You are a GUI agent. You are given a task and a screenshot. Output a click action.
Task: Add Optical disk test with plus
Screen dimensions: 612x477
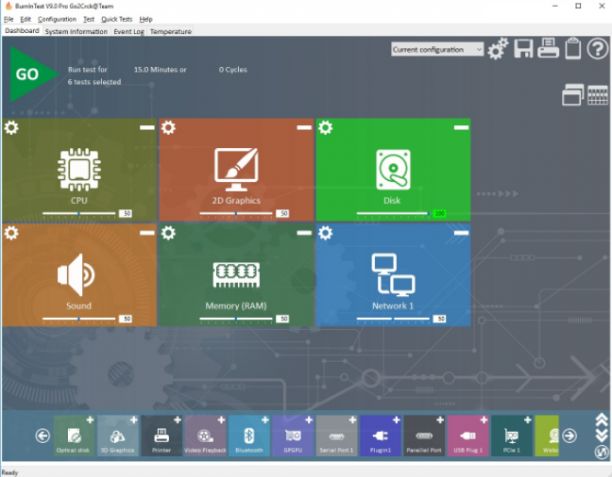point(90,420)
